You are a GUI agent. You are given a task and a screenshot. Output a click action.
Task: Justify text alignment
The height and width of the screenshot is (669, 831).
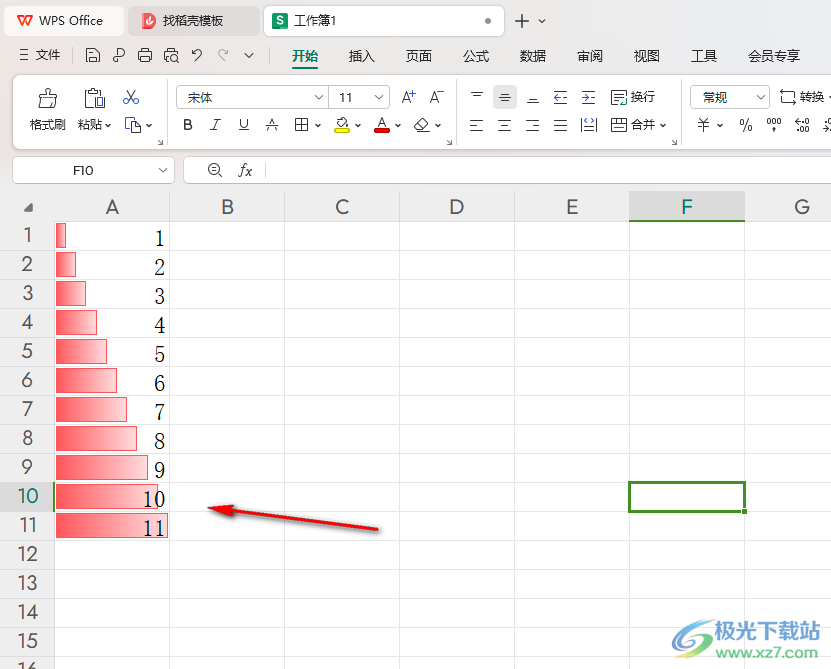[x=561, y=125]
